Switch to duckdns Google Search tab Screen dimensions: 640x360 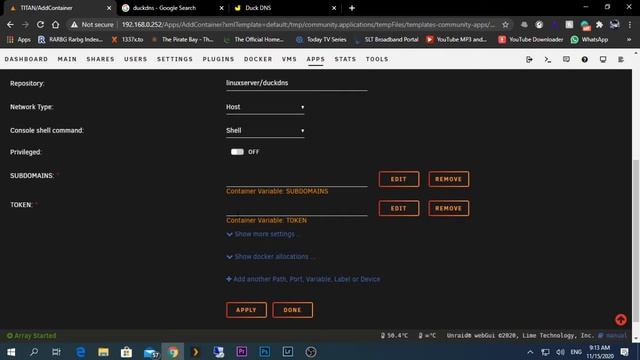pos(172,8)
